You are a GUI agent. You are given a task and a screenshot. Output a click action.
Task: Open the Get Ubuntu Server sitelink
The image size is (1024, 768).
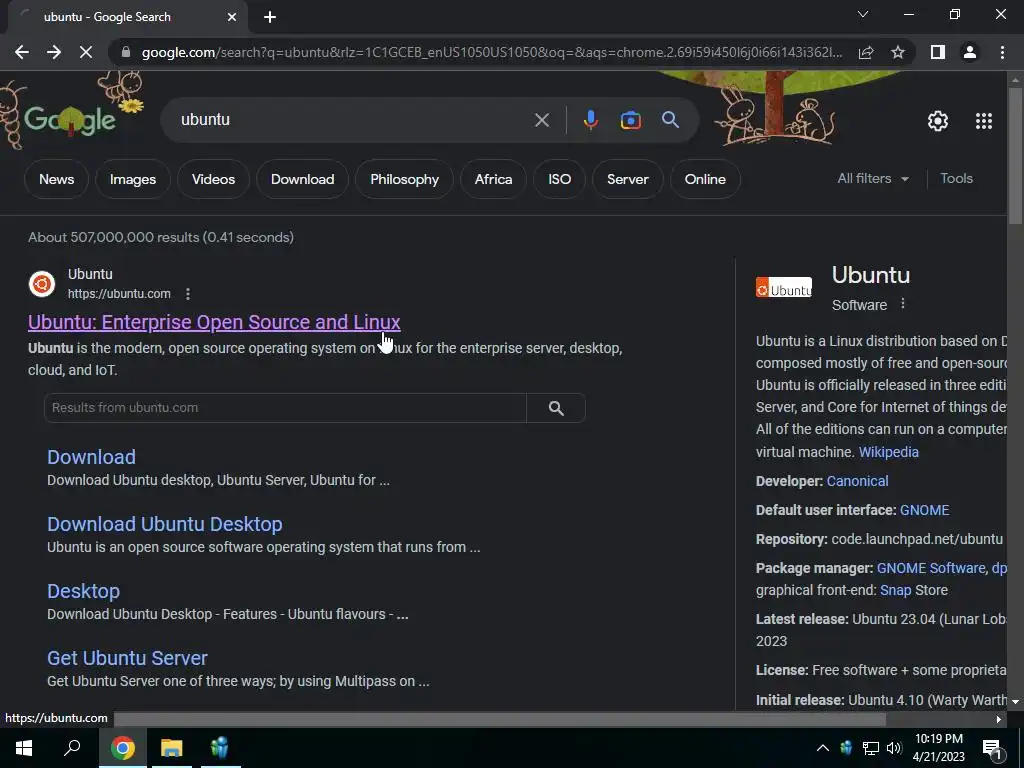[127, 658]
